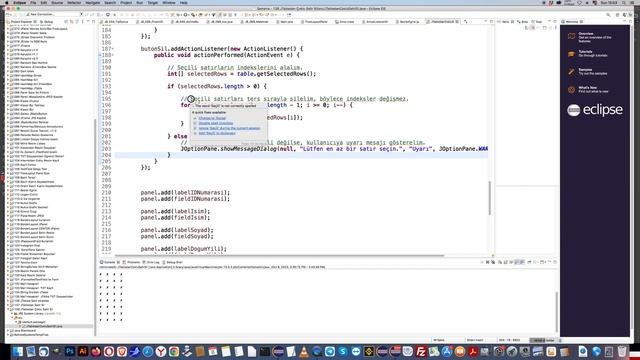Minimize the Project Explorer panel
Image resolution: width=640 pixels, height=360 pixels.
(88, 22)
